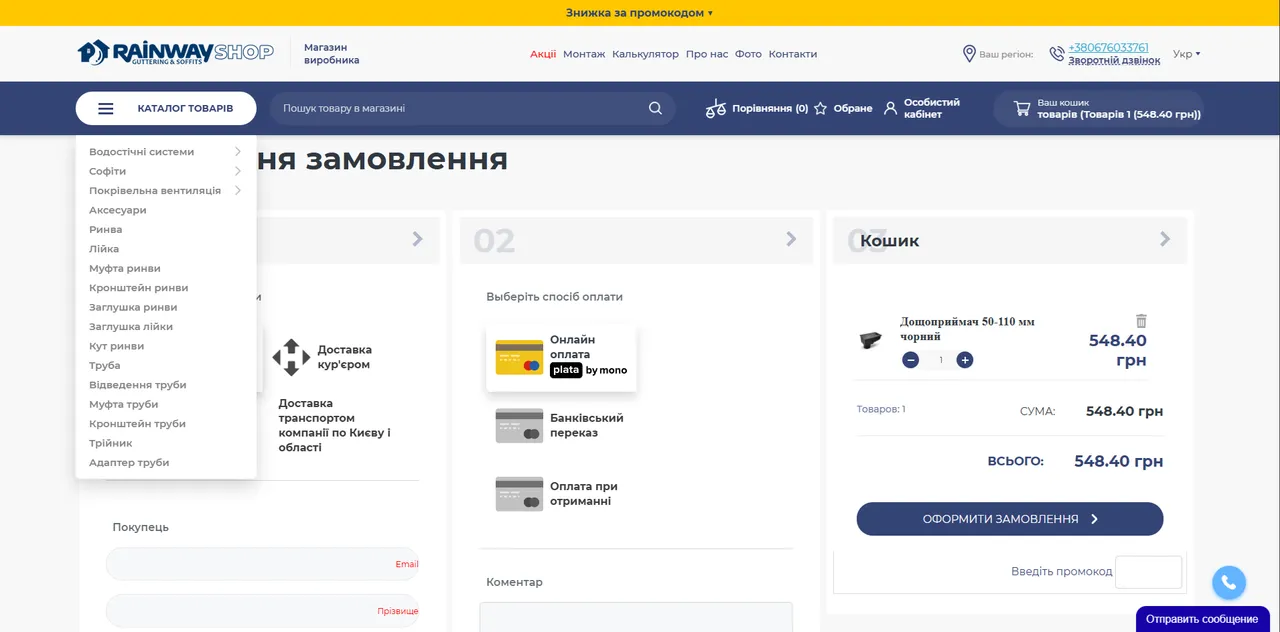Select Лійка in catalog menu
1280x632 pixels.
104,249
